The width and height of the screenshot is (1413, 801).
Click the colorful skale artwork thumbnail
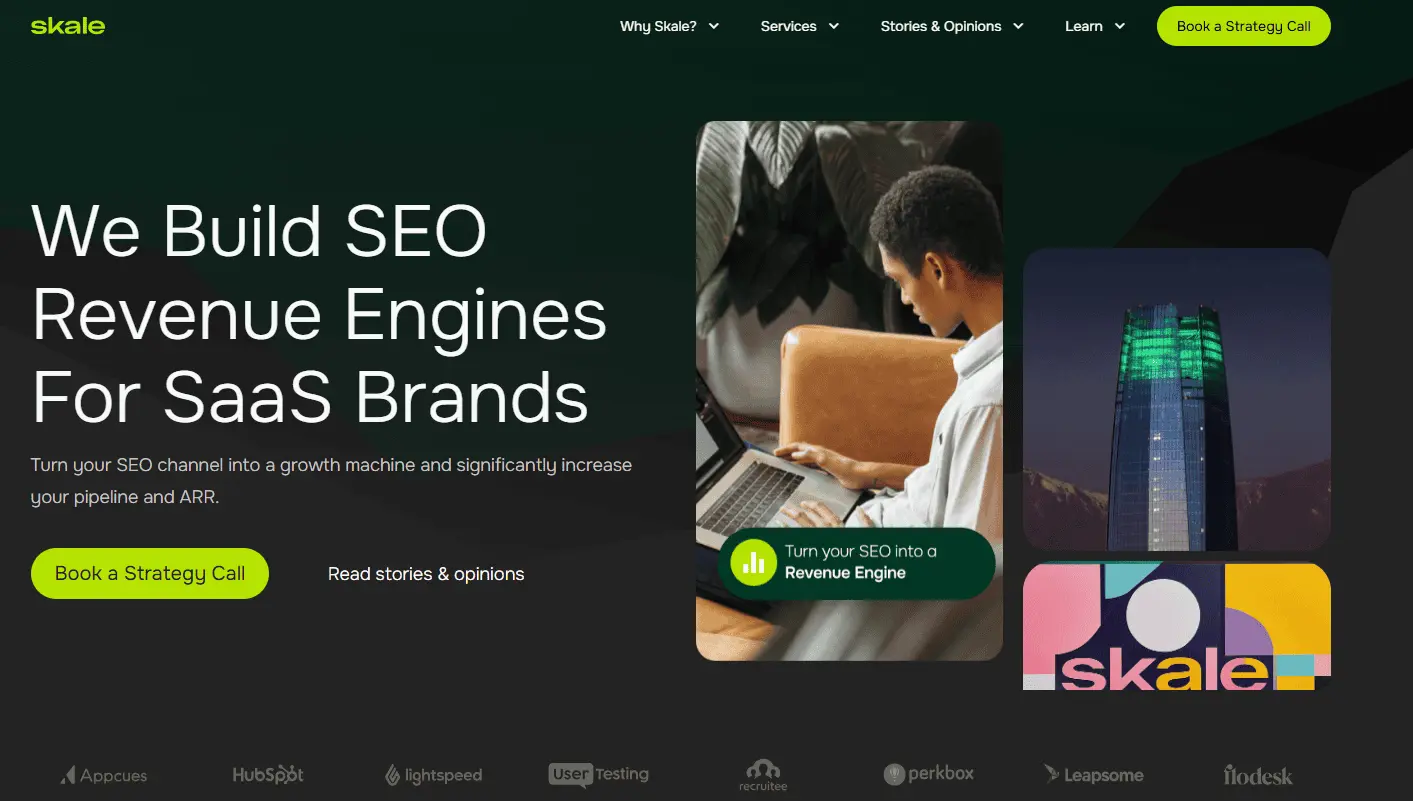coord(1176,626)
